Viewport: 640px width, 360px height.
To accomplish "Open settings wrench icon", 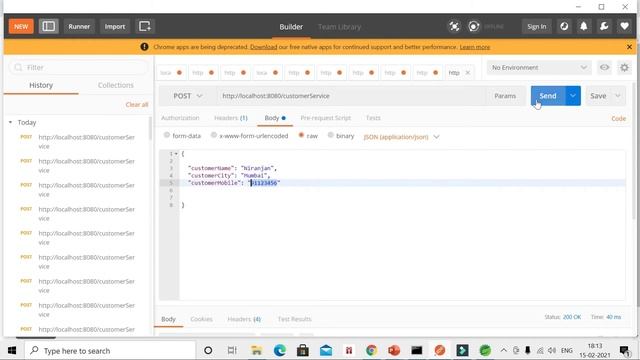I will point(604,27).
